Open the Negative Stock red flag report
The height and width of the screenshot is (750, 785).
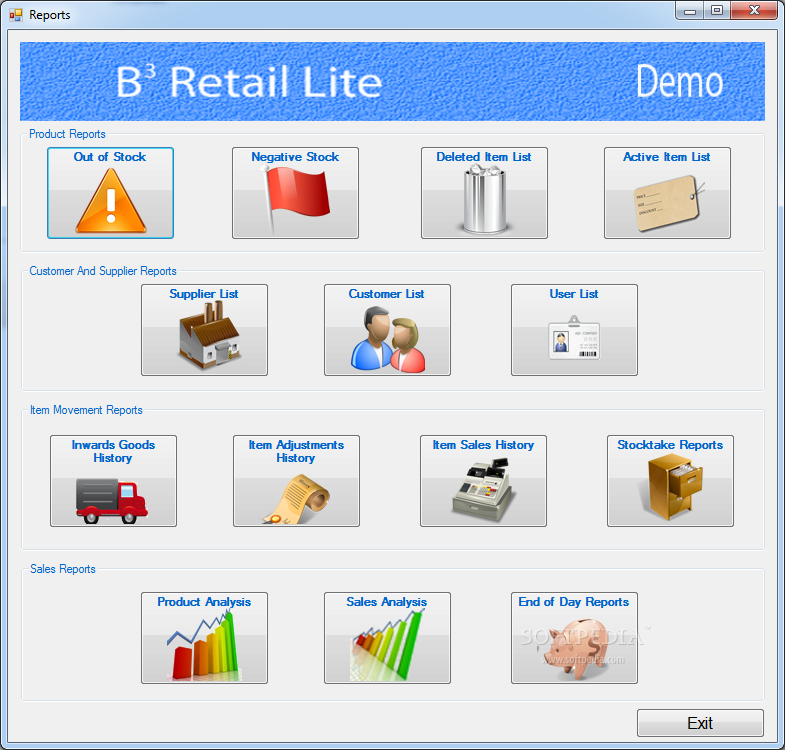[295, 193]
